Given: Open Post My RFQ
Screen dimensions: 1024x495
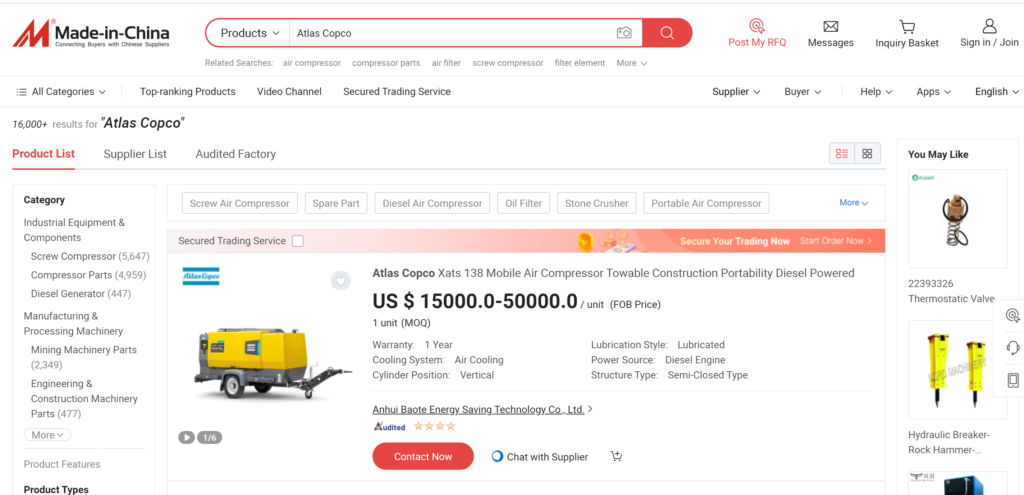Looking at the screenshot, I should [x=757, y=33].
